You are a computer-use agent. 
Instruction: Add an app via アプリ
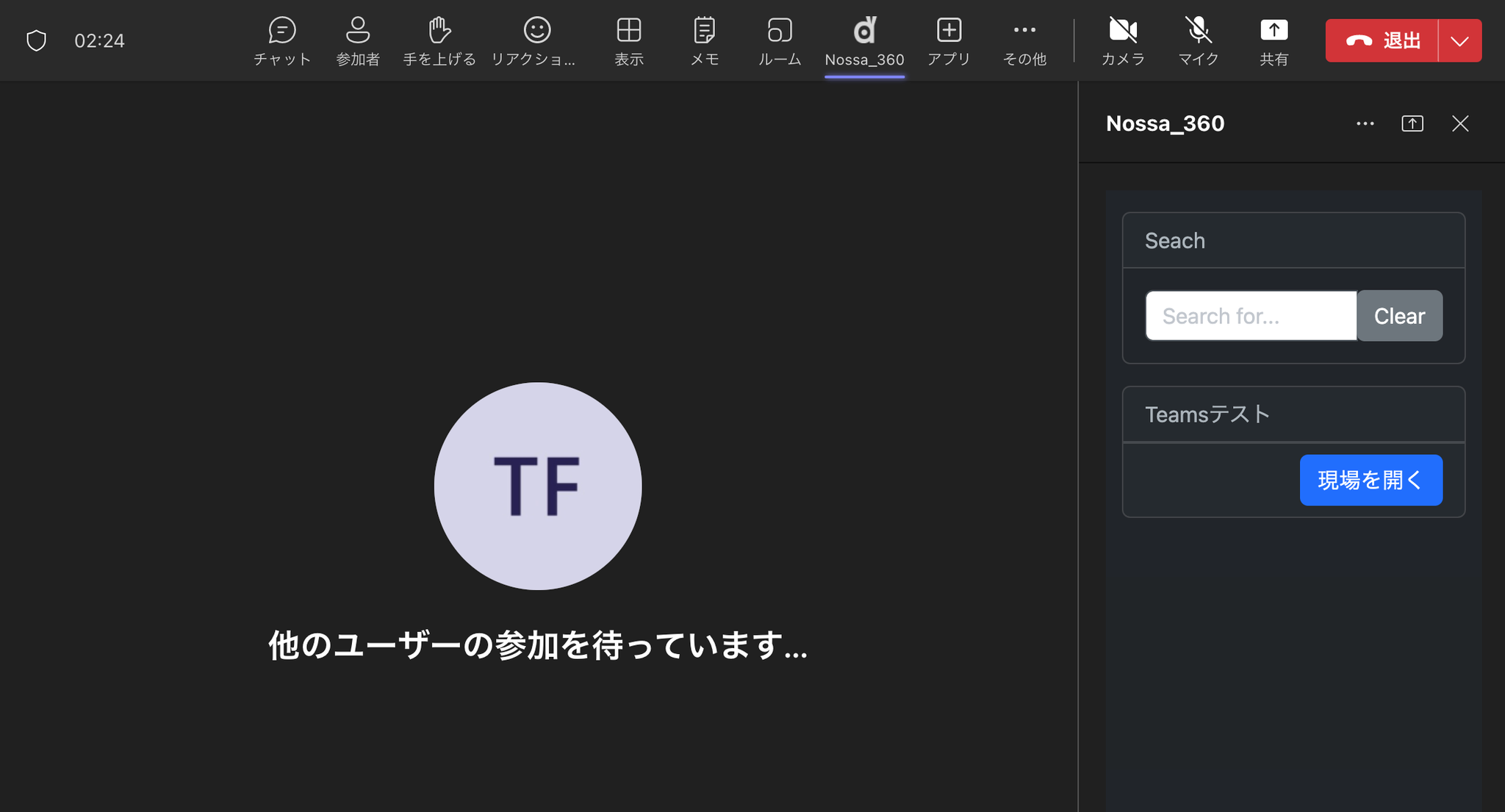(x=949, y=40)
